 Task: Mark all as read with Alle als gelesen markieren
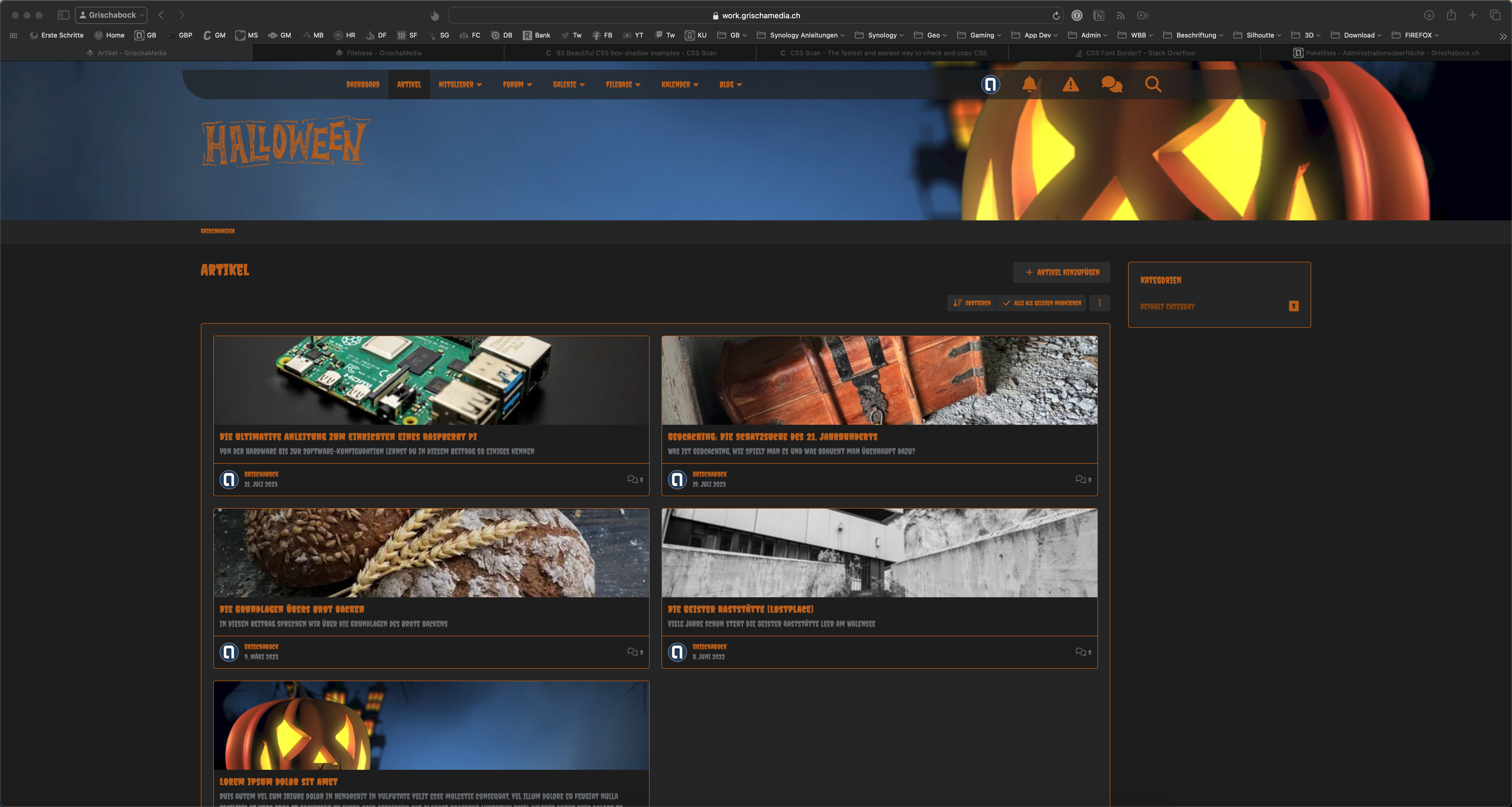click(1042, 303)
